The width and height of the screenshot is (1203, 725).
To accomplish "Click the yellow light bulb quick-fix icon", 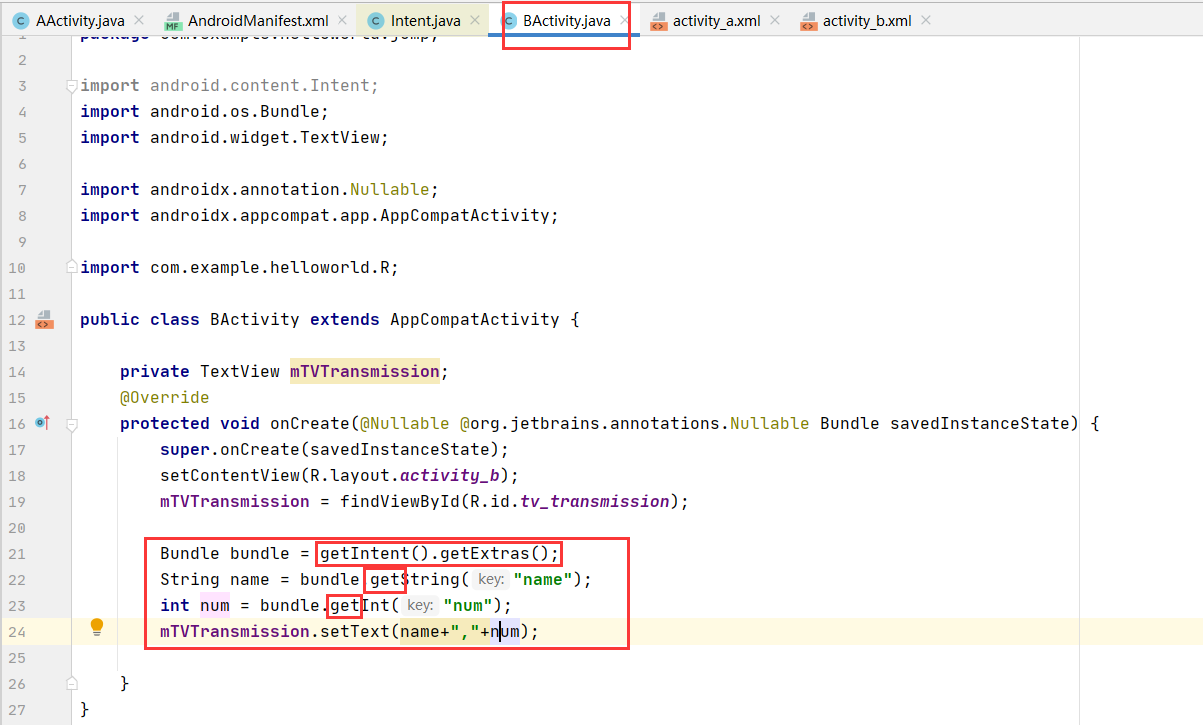I will (97, 627).
